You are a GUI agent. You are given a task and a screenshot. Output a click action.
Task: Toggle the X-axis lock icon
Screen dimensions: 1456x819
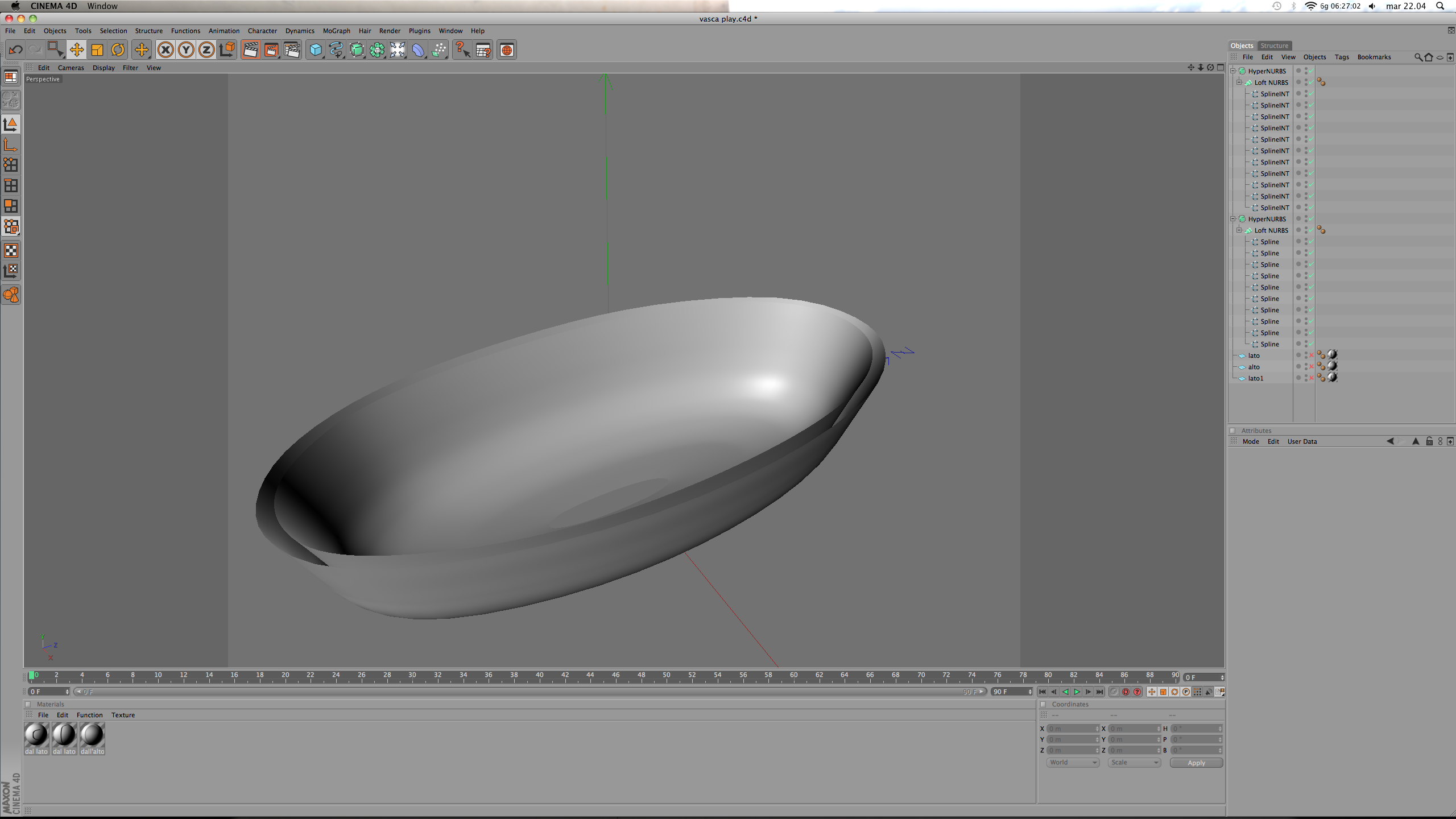pyautogui.click(x=166, y=50)
